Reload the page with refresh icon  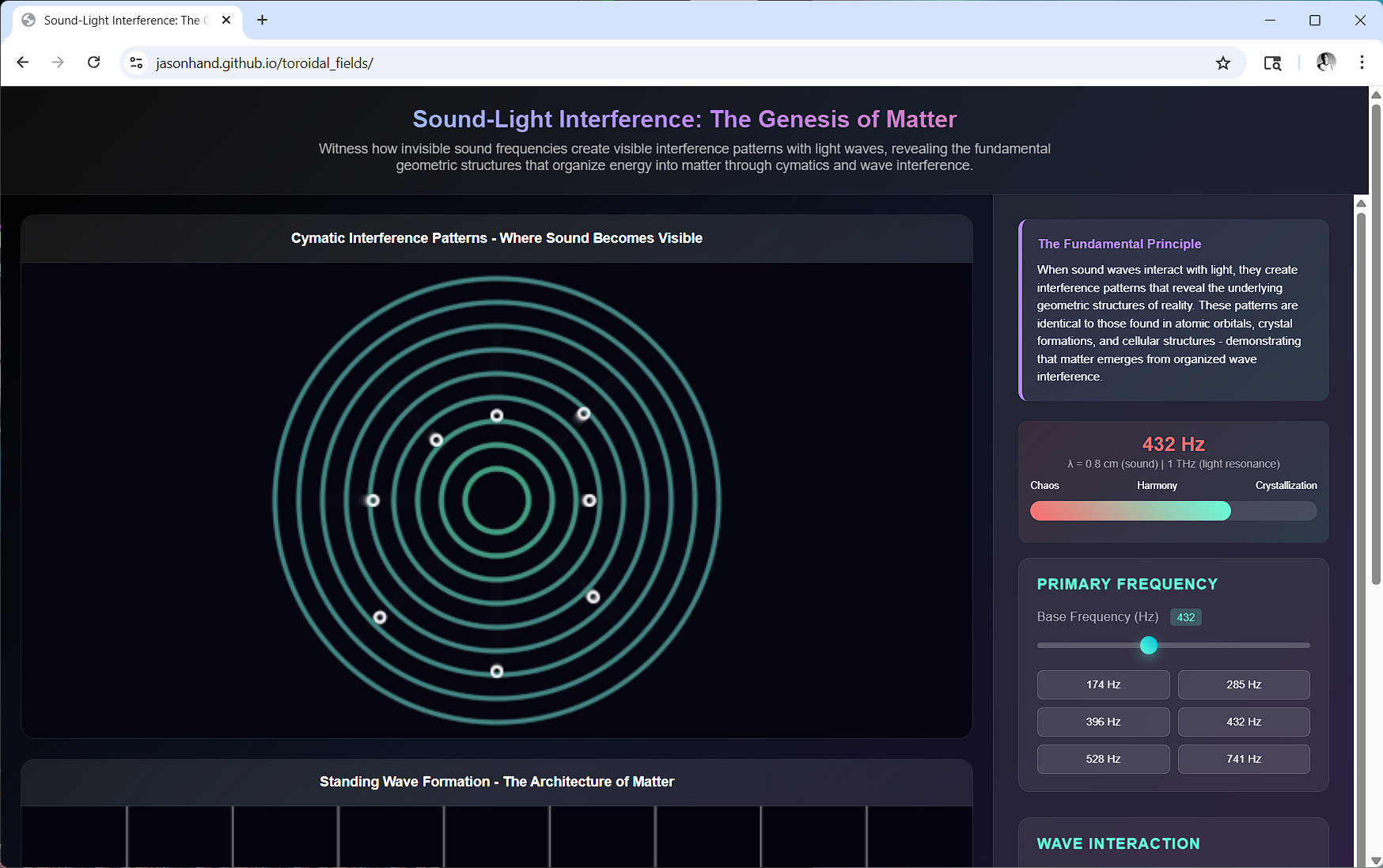click(x=93, y=63)
